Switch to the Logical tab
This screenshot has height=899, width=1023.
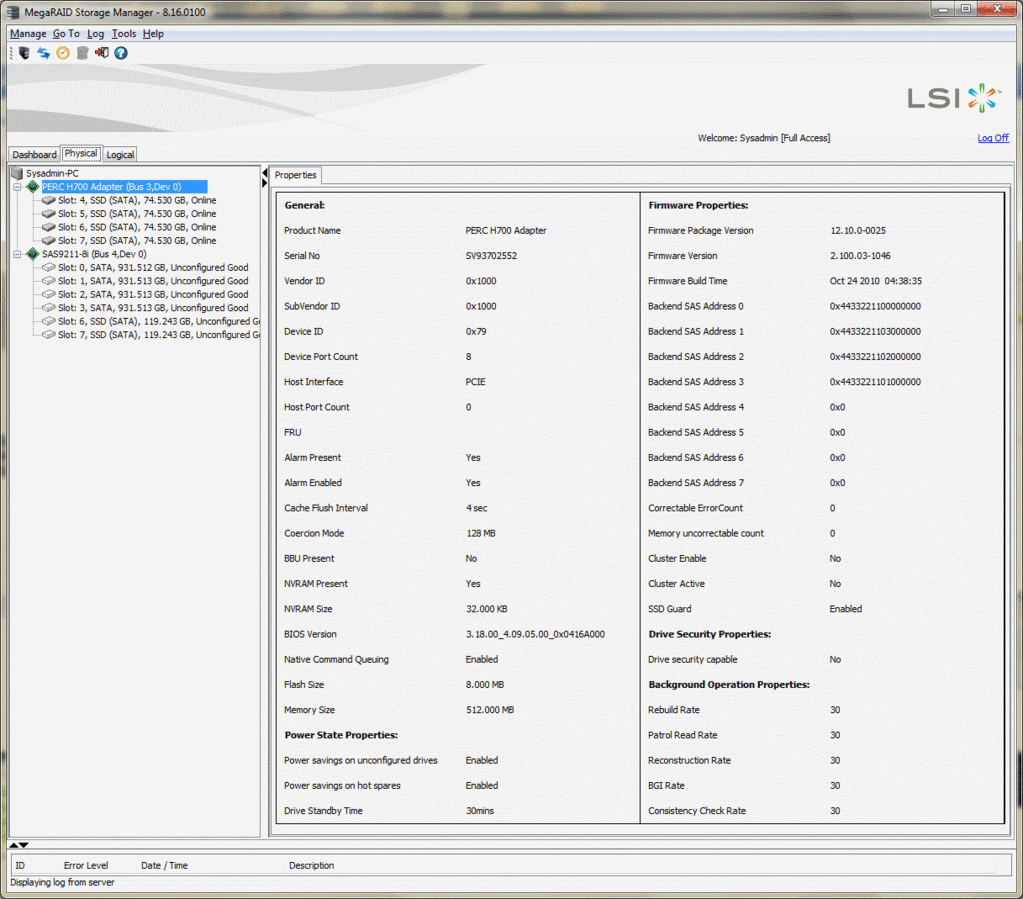click(x=120, y=155)
